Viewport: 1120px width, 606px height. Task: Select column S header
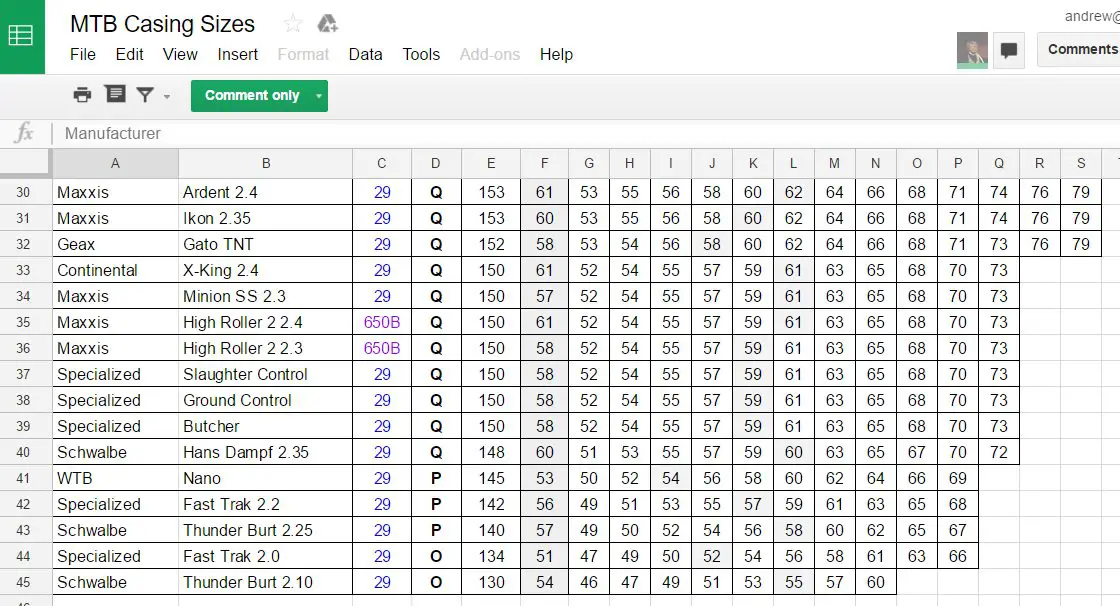pos(1081,164)
